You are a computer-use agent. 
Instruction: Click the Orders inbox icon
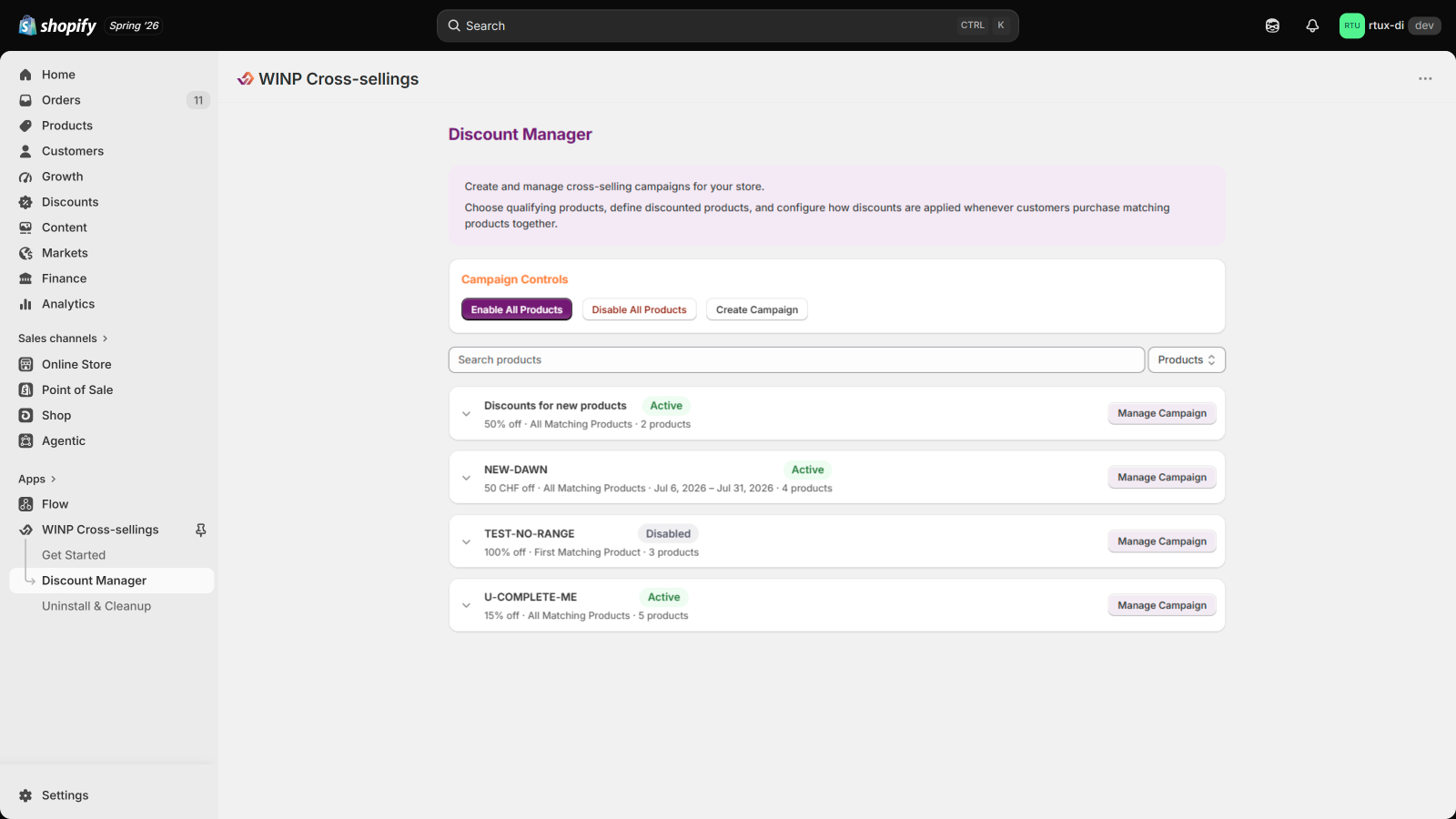coord(25,100)
